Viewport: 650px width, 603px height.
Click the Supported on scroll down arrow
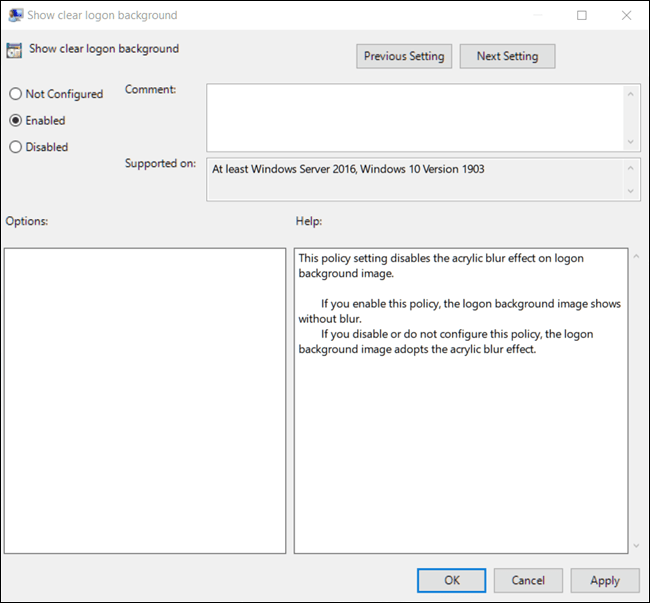click(632, 192)
